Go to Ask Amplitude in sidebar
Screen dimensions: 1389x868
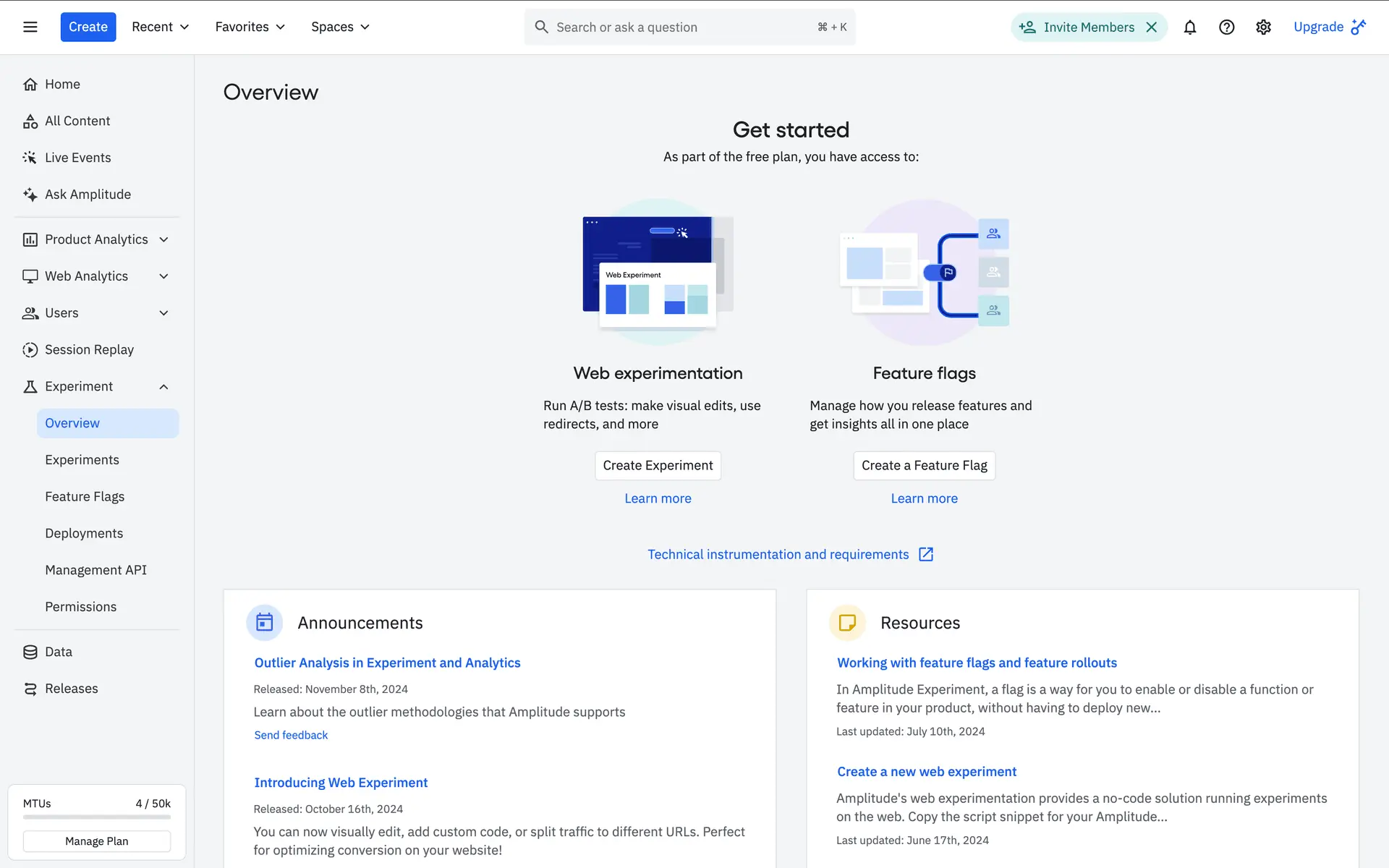(x=88, y=194)
